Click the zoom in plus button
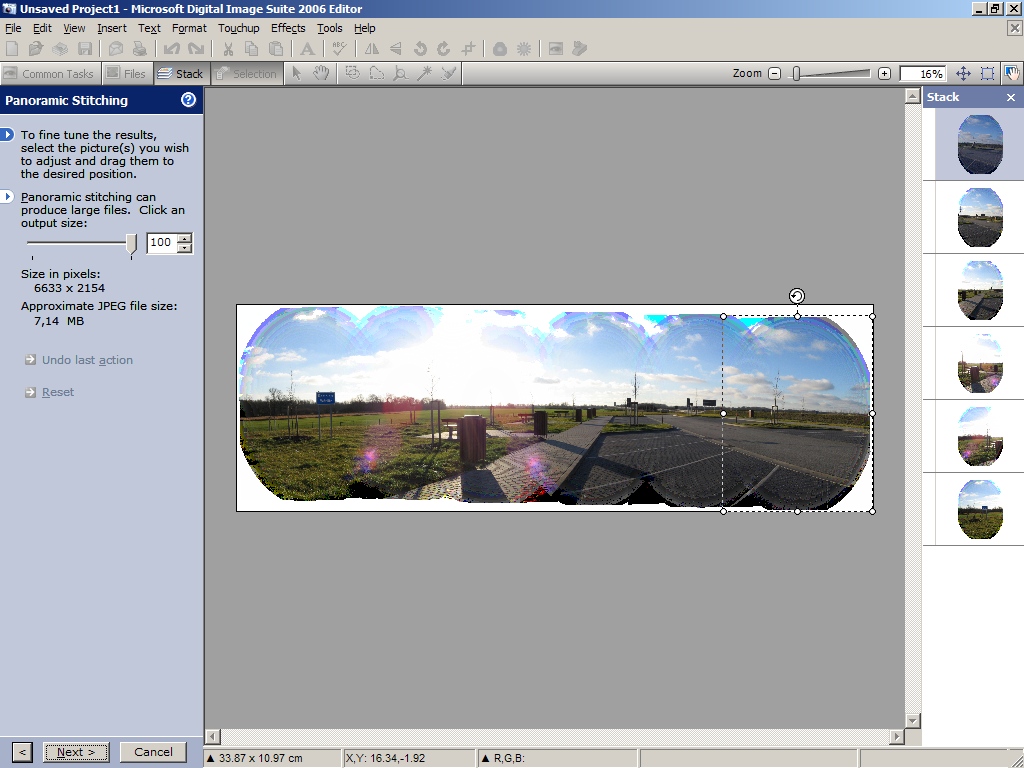 click(x=884, y=74)
